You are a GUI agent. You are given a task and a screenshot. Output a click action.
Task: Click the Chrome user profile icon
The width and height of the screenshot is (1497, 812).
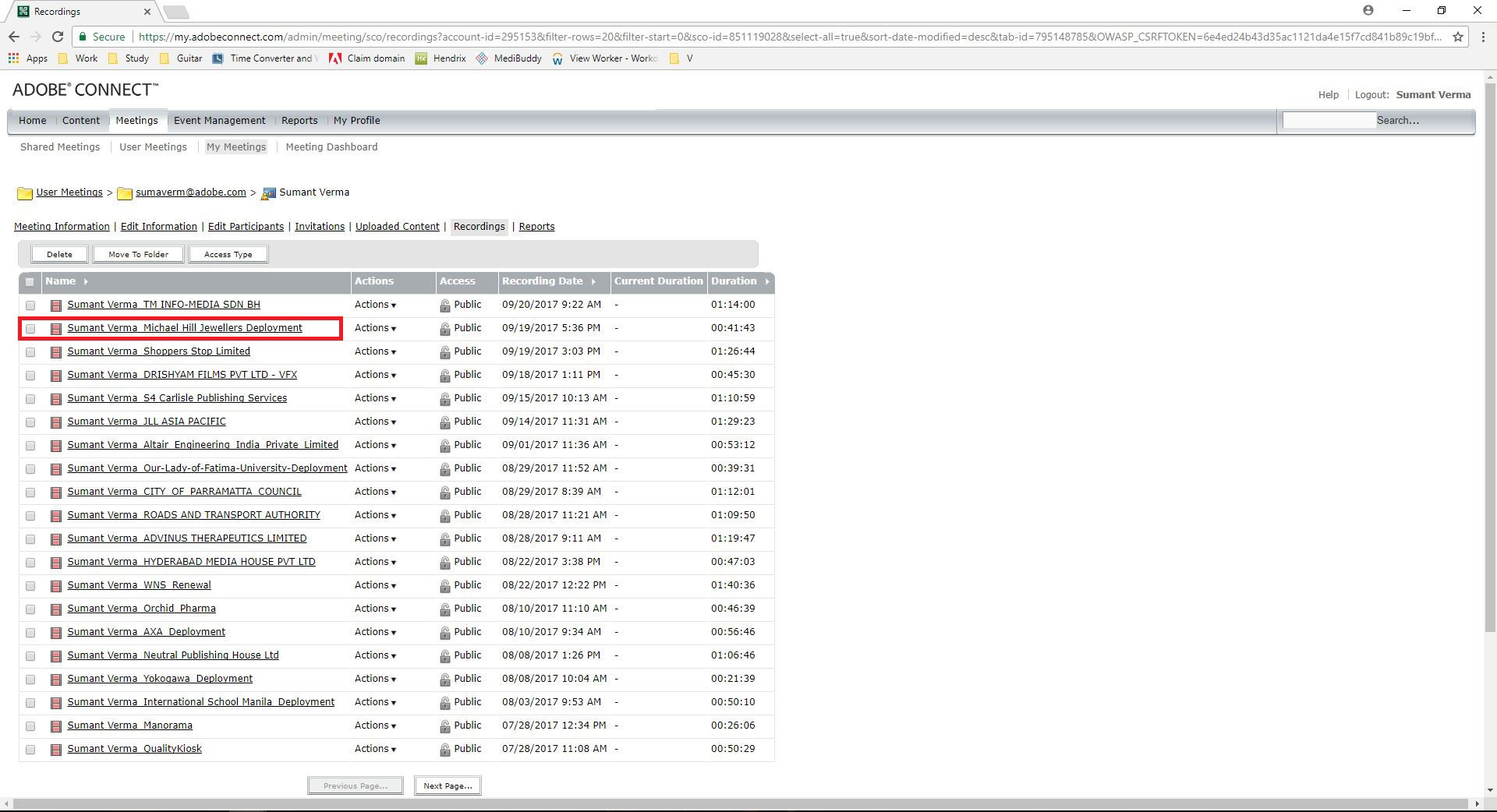click(1368, 11)
